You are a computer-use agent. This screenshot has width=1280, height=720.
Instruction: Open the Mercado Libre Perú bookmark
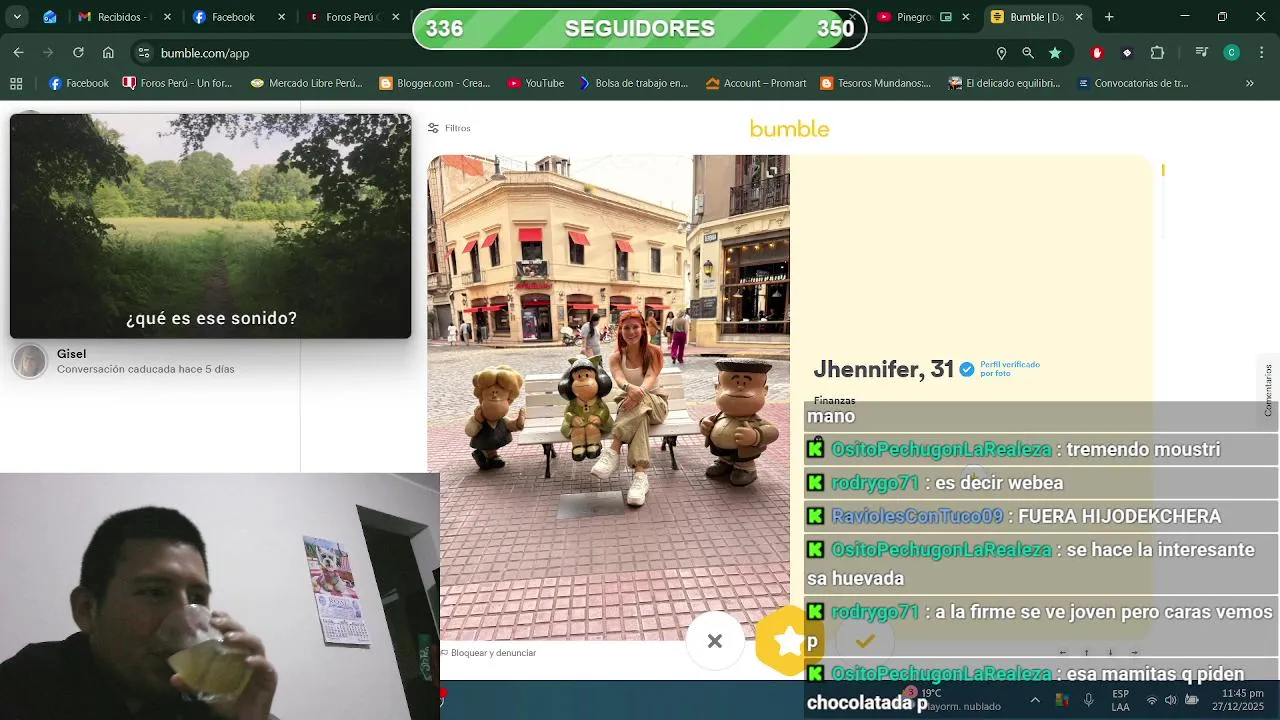pyautogui.click(x=307, y=84)
